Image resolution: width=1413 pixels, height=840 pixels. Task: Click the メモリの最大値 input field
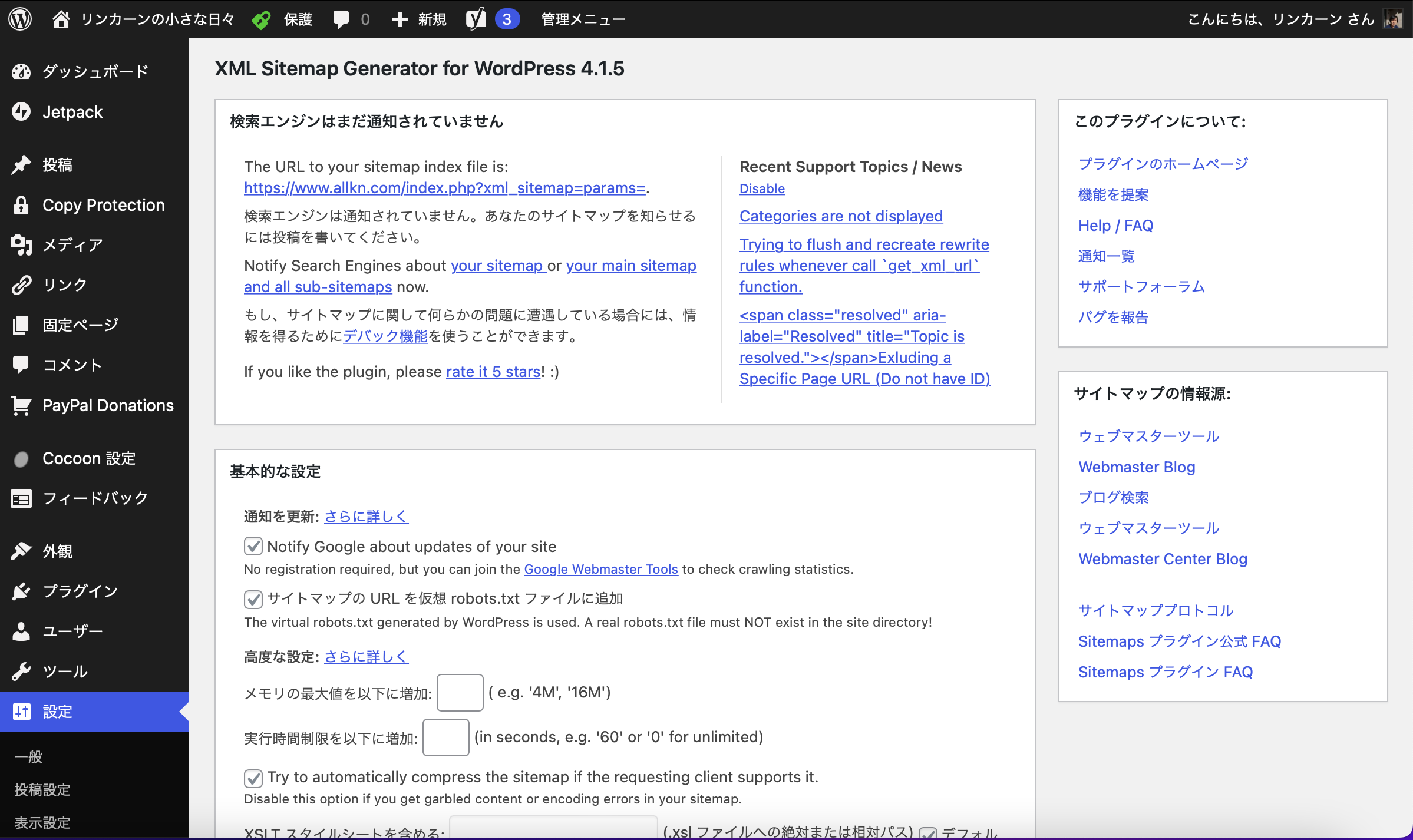(460, 693)
